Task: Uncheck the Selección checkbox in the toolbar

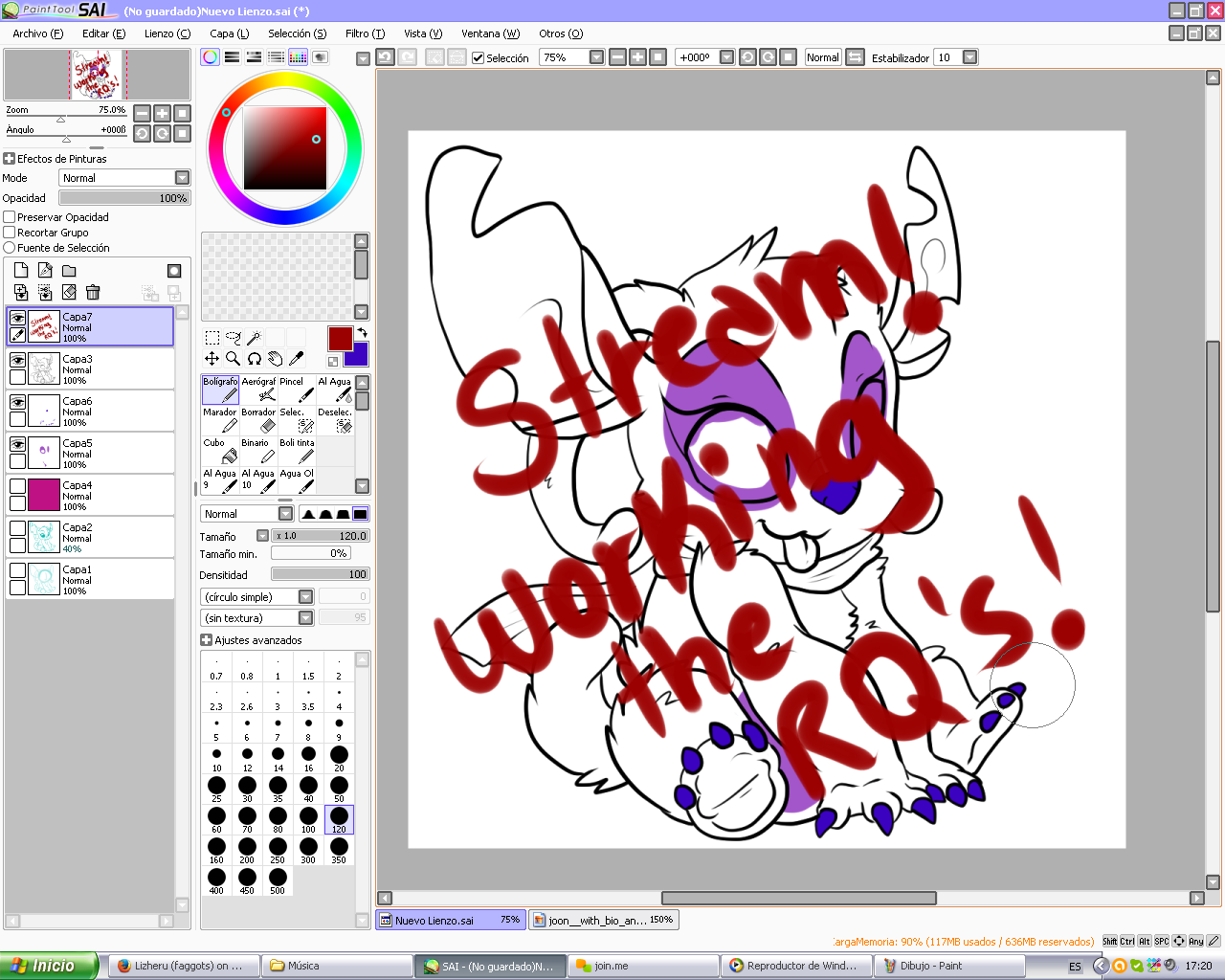Action: coord(479,58)
